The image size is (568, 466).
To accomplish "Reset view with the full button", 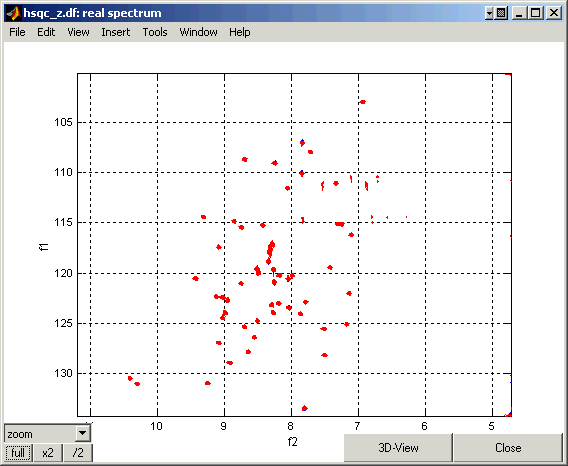I will [x=18, y=453].
